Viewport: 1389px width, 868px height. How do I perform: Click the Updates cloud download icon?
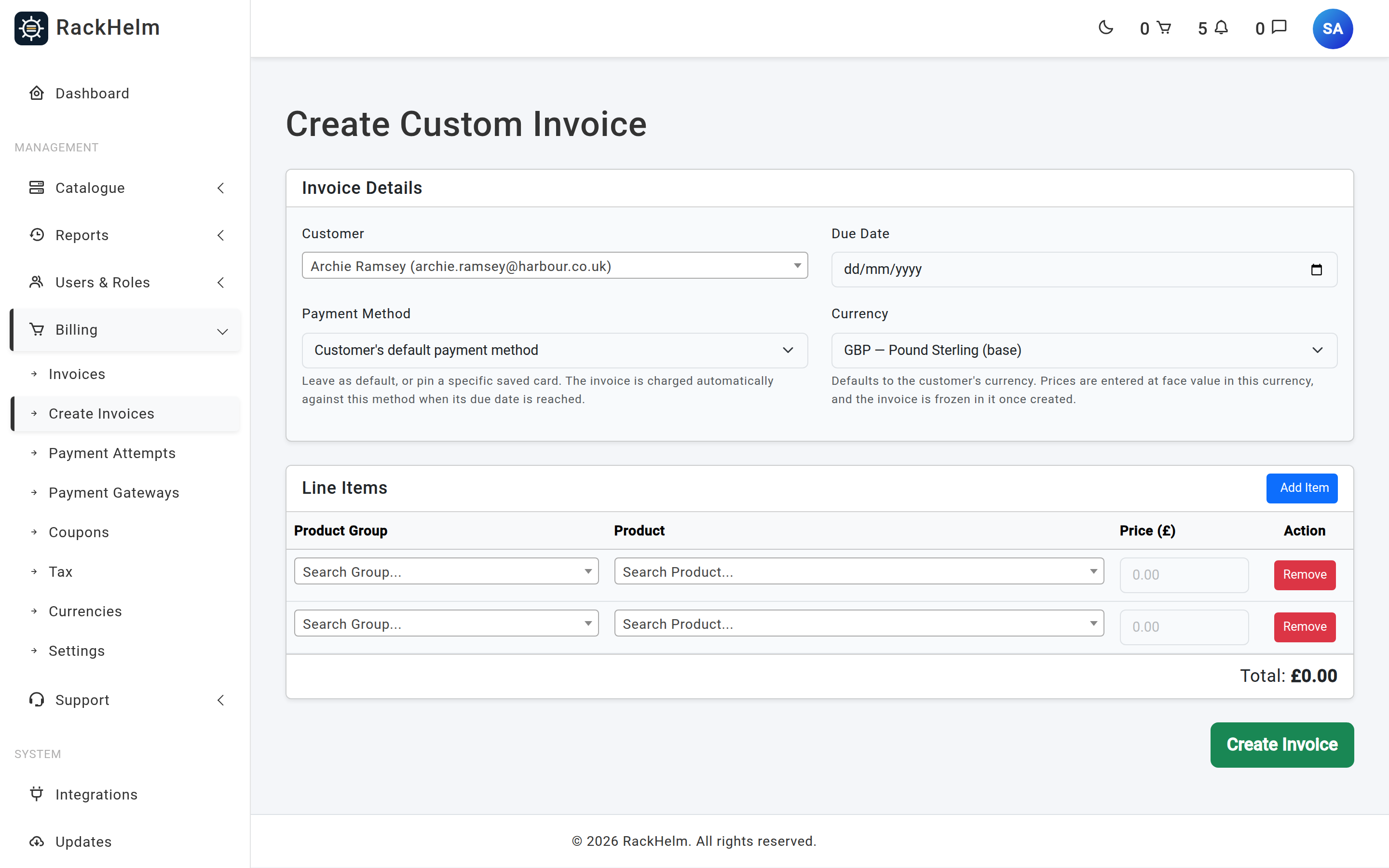(37, 841)
